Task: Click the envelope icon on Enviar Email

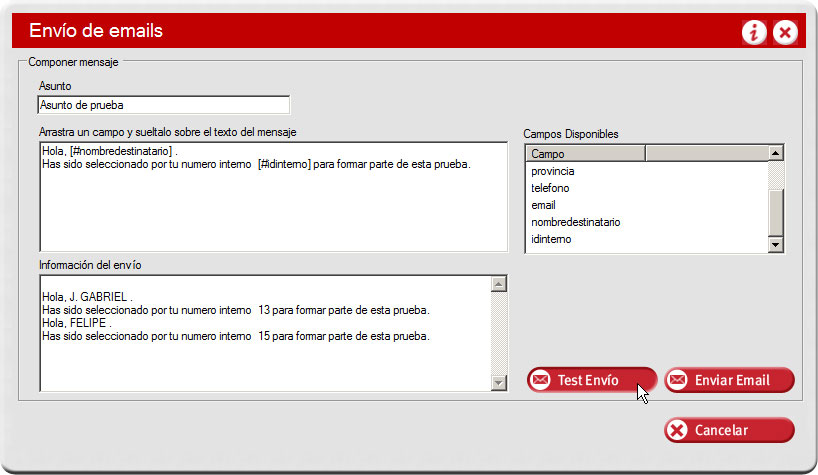Action: (678, 380)
